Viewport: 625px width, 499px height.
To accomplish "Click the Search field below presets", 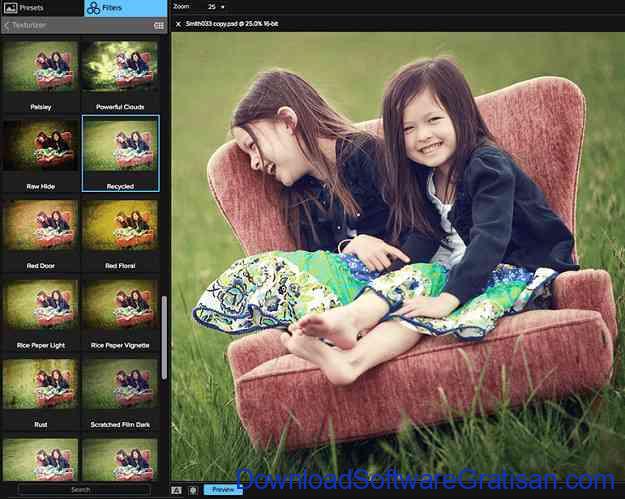I will point(84,489).
